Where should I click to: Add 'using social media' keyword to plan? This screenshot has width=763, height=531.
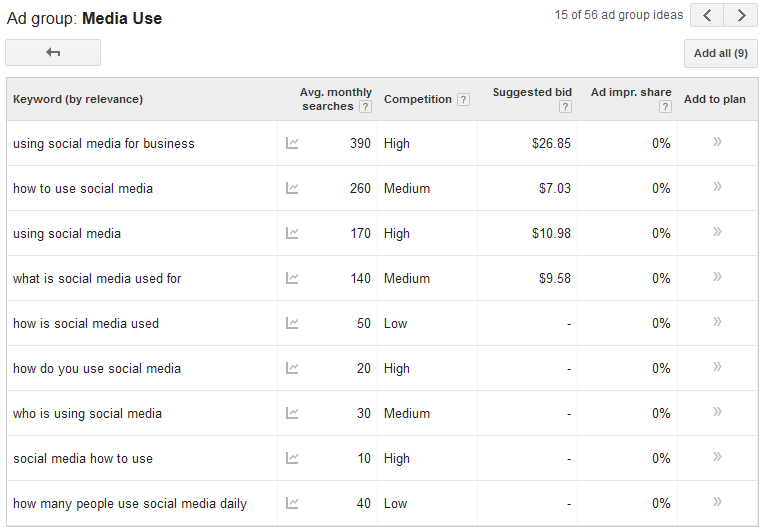[717, 232]
